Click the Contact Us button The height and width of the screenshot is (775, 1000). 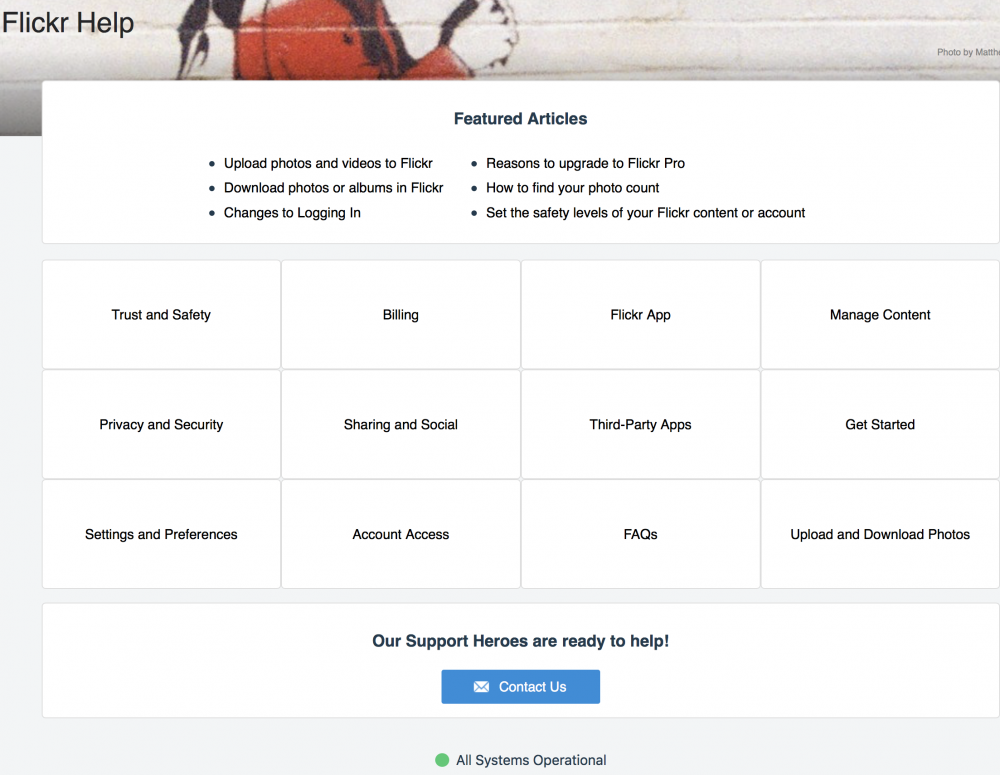click(520, 687)
